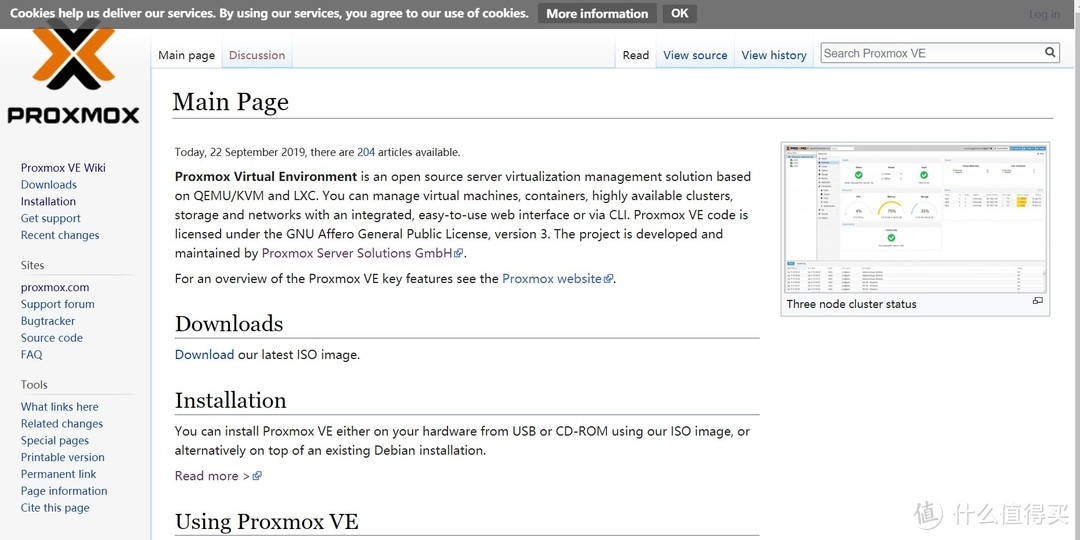Click the More information cookie button
This screenshot has width=1080, height=540.
[x=596, y=13]
